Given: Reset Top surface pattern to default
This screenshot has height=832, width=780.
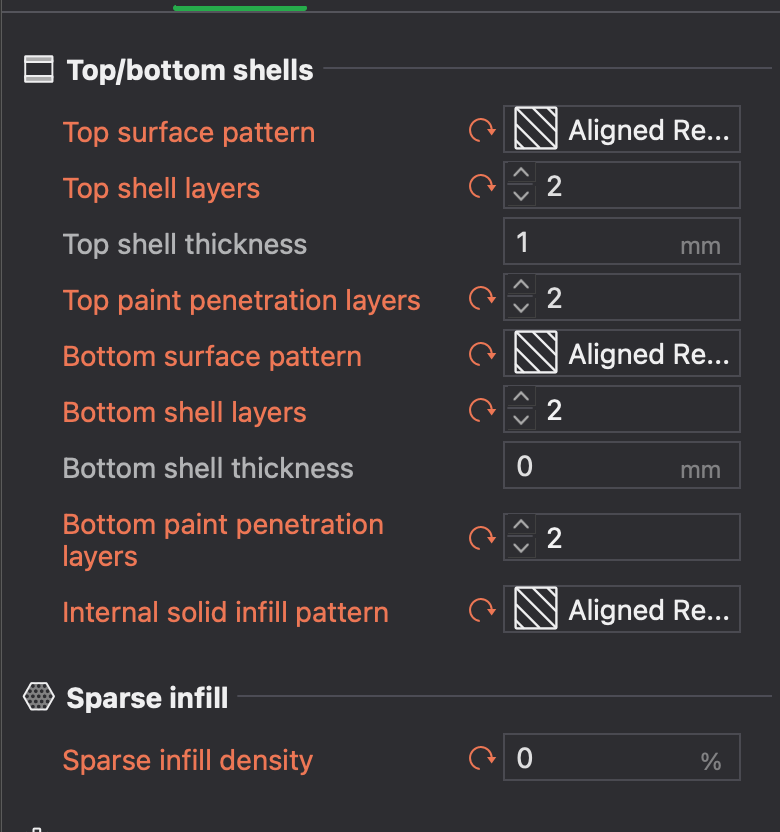Looking at the screenshot, I should tap(482, 130).
